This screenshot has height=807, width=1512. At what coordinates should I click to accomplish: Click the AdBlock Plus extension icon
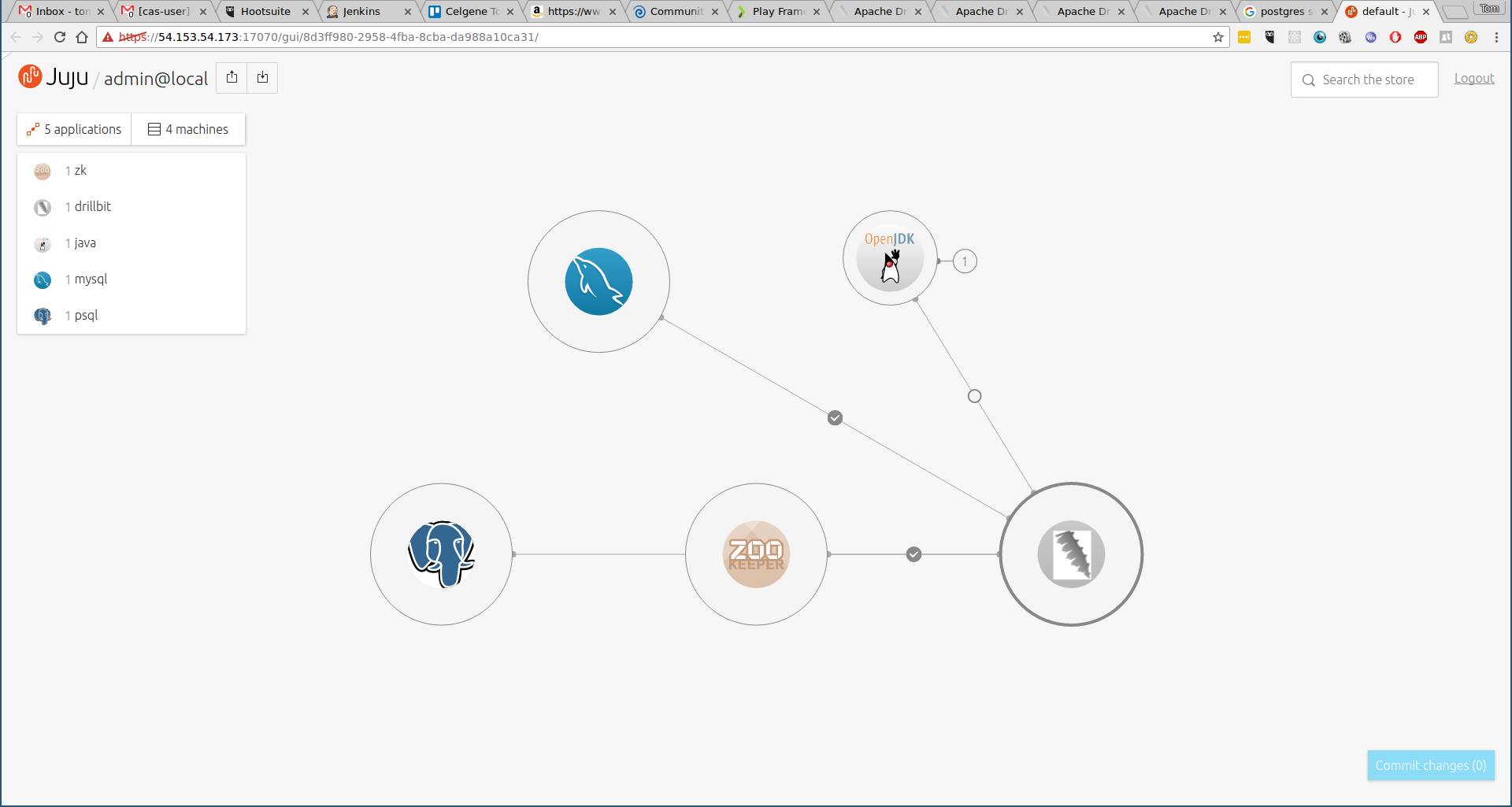click(1421, 37)
